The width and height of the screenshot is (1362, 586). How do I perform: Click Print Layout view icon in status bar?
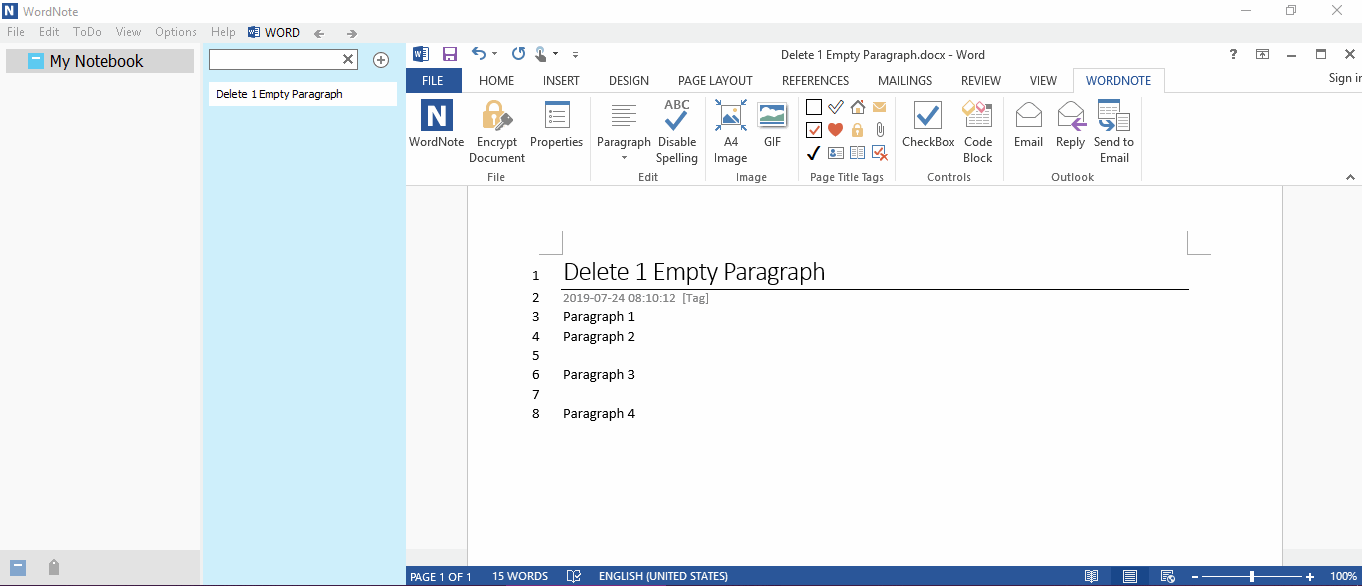pyautogui.click(x=1129, y=576)
